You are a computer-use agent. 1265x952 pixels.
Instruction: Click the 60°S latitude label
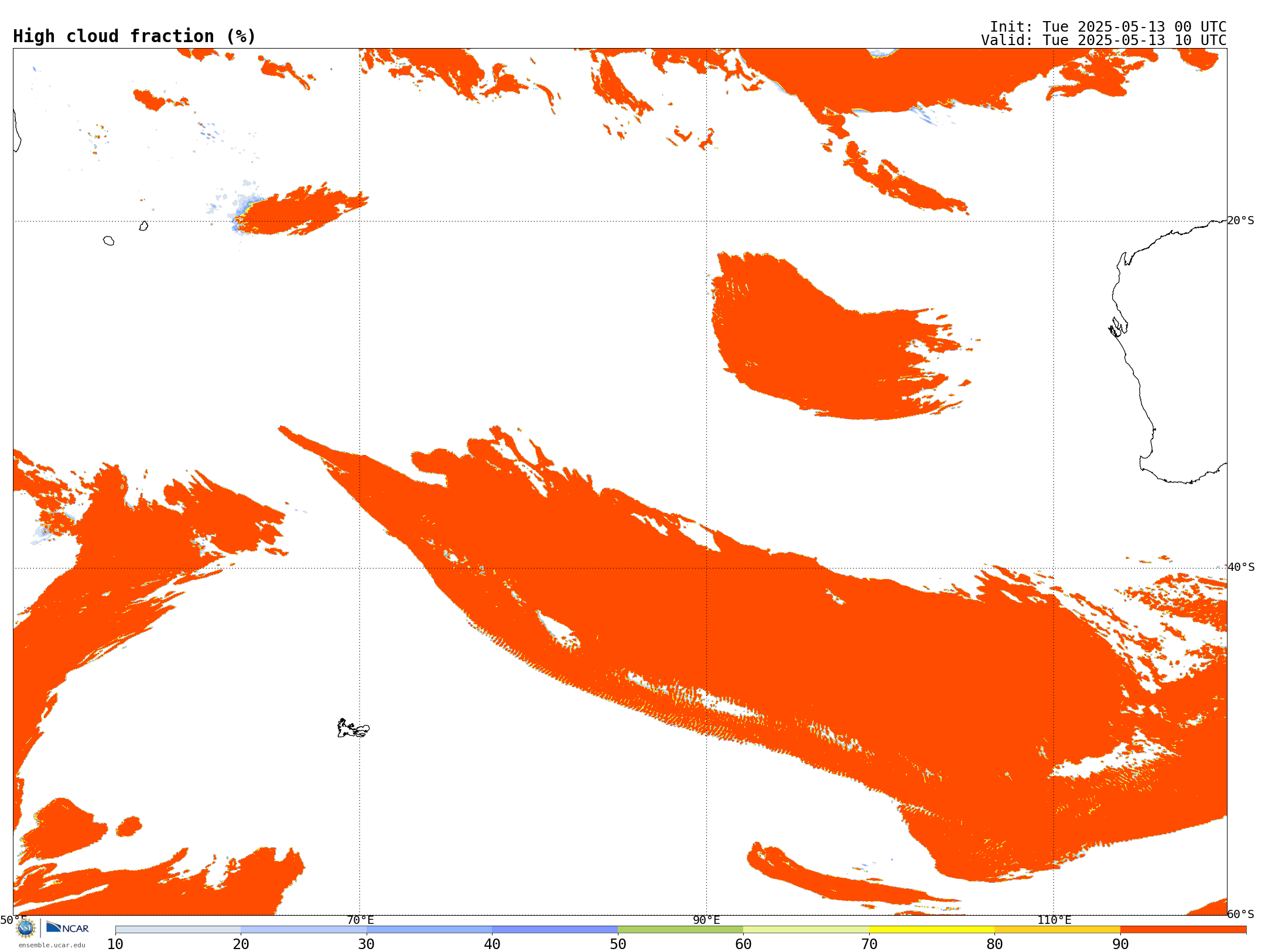point(1240,914)
